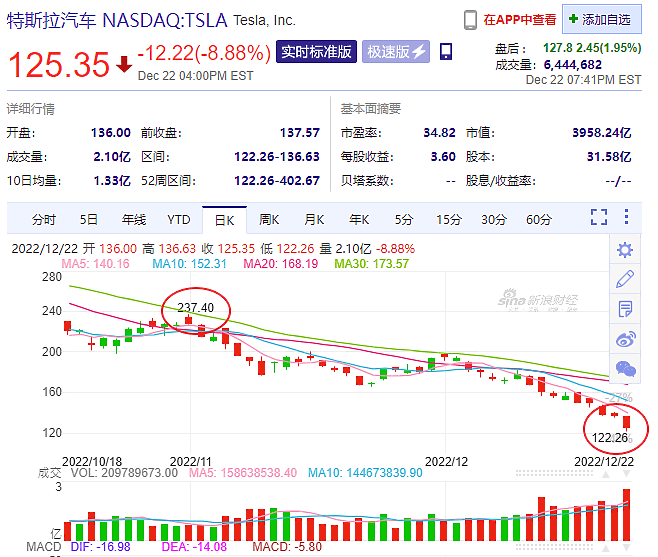Click the 2022/12/22 candlestick on chart

click(x=627, y=423)
